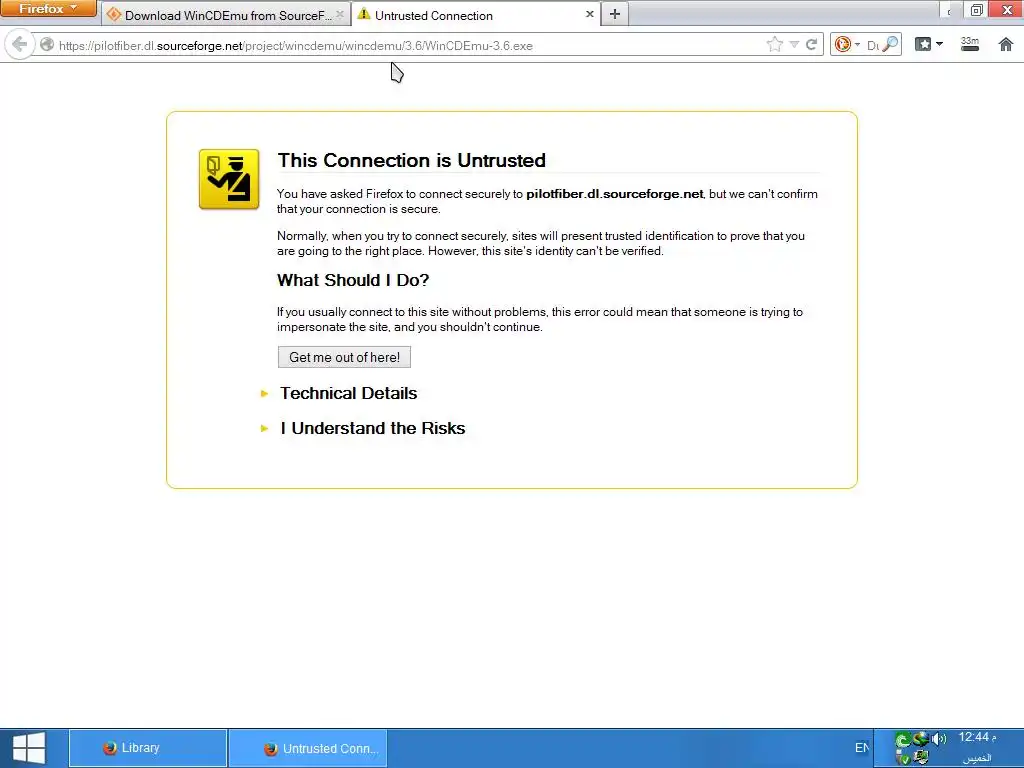Switch to Download WinCDEmu from SourceForge tab
Viewport: 1024px width, 768px height.
pos(225,15)
